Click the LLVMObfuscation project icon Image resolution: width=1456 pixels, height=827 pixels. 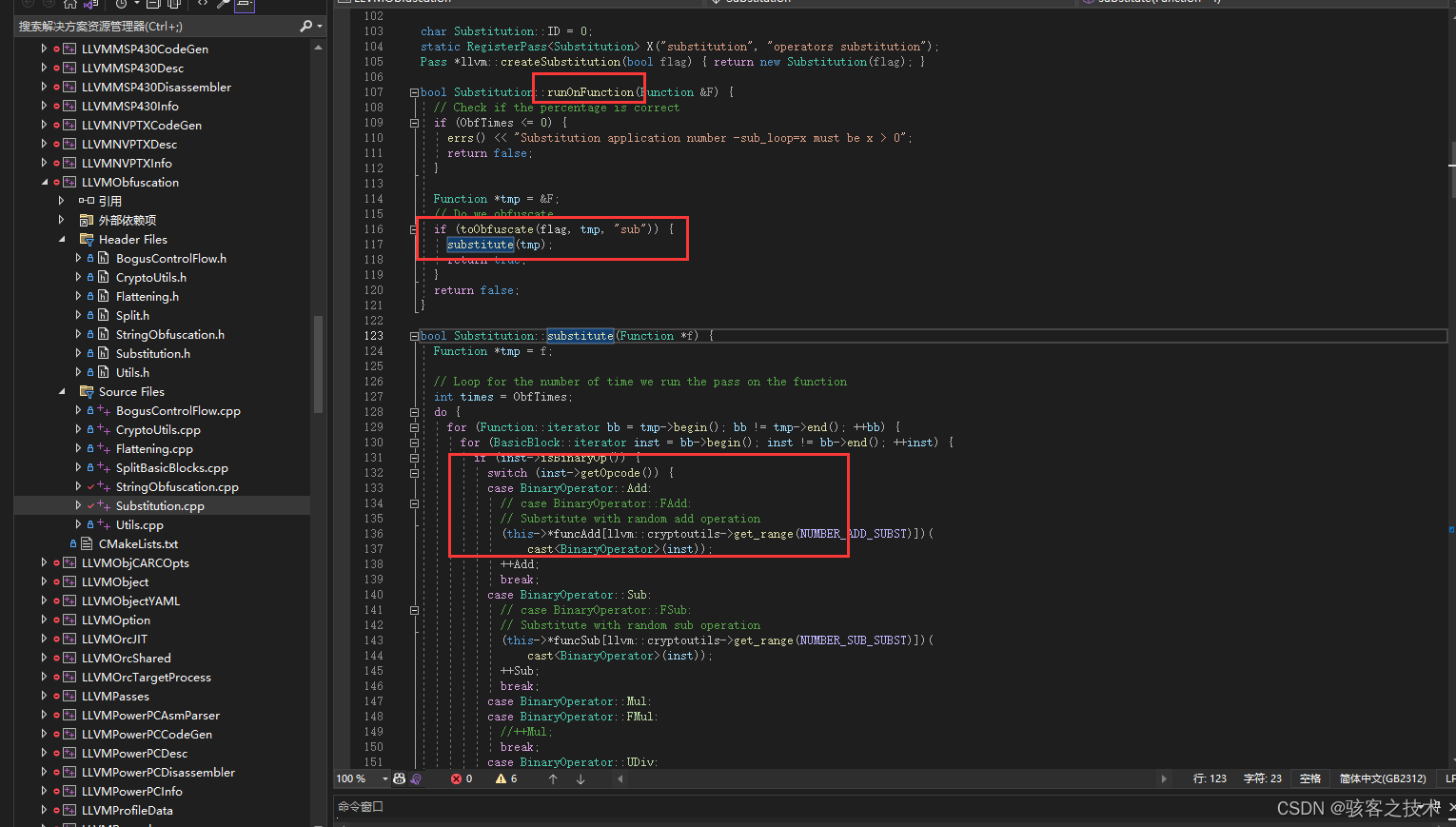click(x=69, y=182)
